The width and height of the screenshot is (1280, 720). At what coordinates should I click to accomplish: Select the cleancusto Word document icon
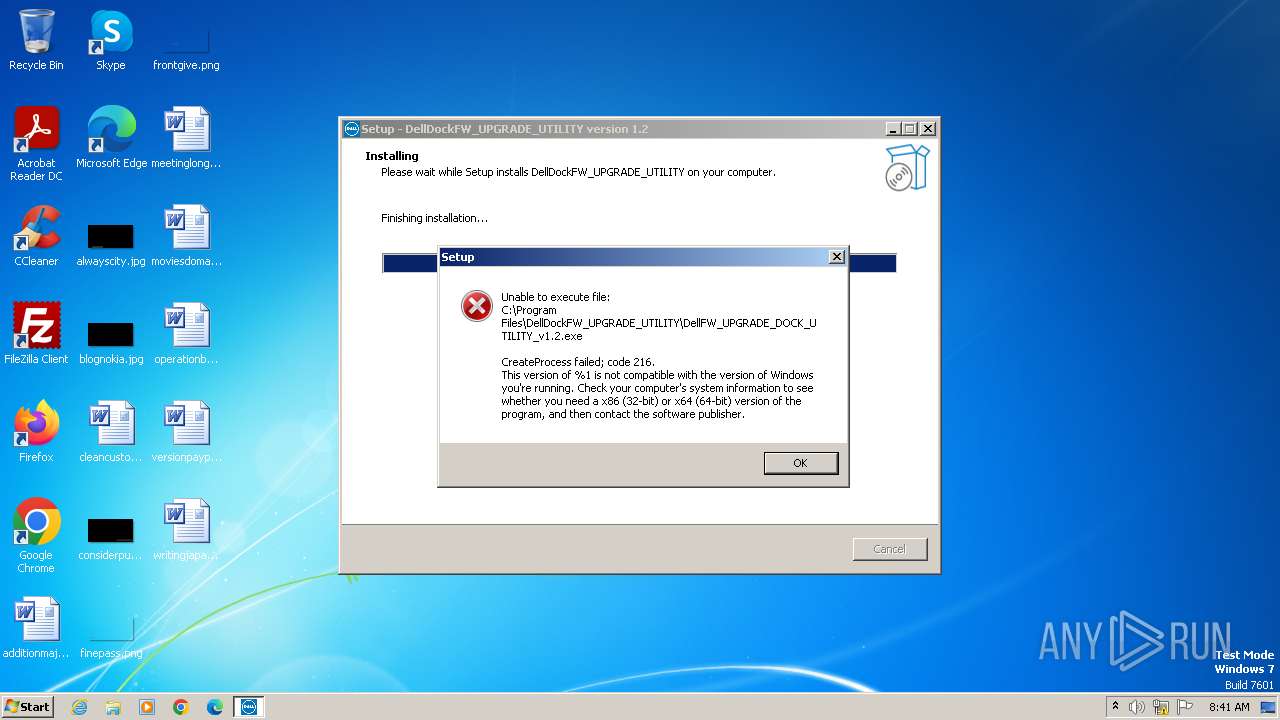click(111, 432)
